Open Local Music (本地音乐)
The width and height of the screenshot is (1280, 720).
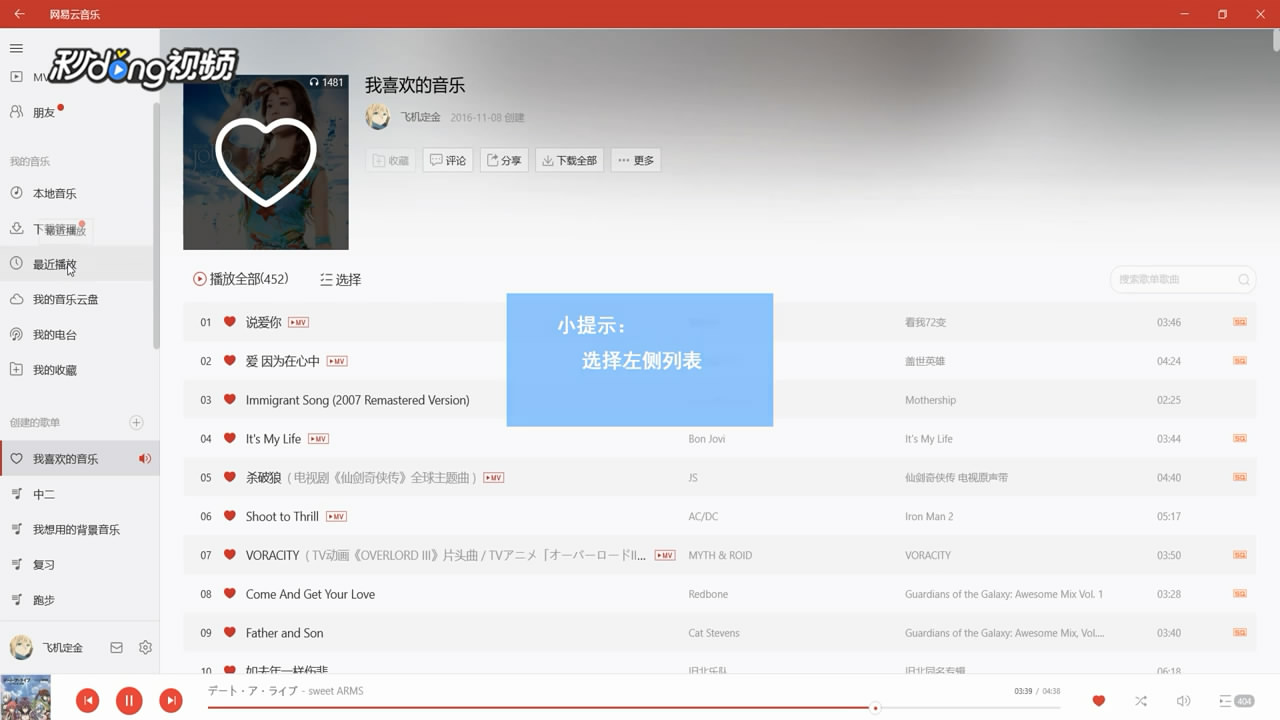click(x=55, y=193)
